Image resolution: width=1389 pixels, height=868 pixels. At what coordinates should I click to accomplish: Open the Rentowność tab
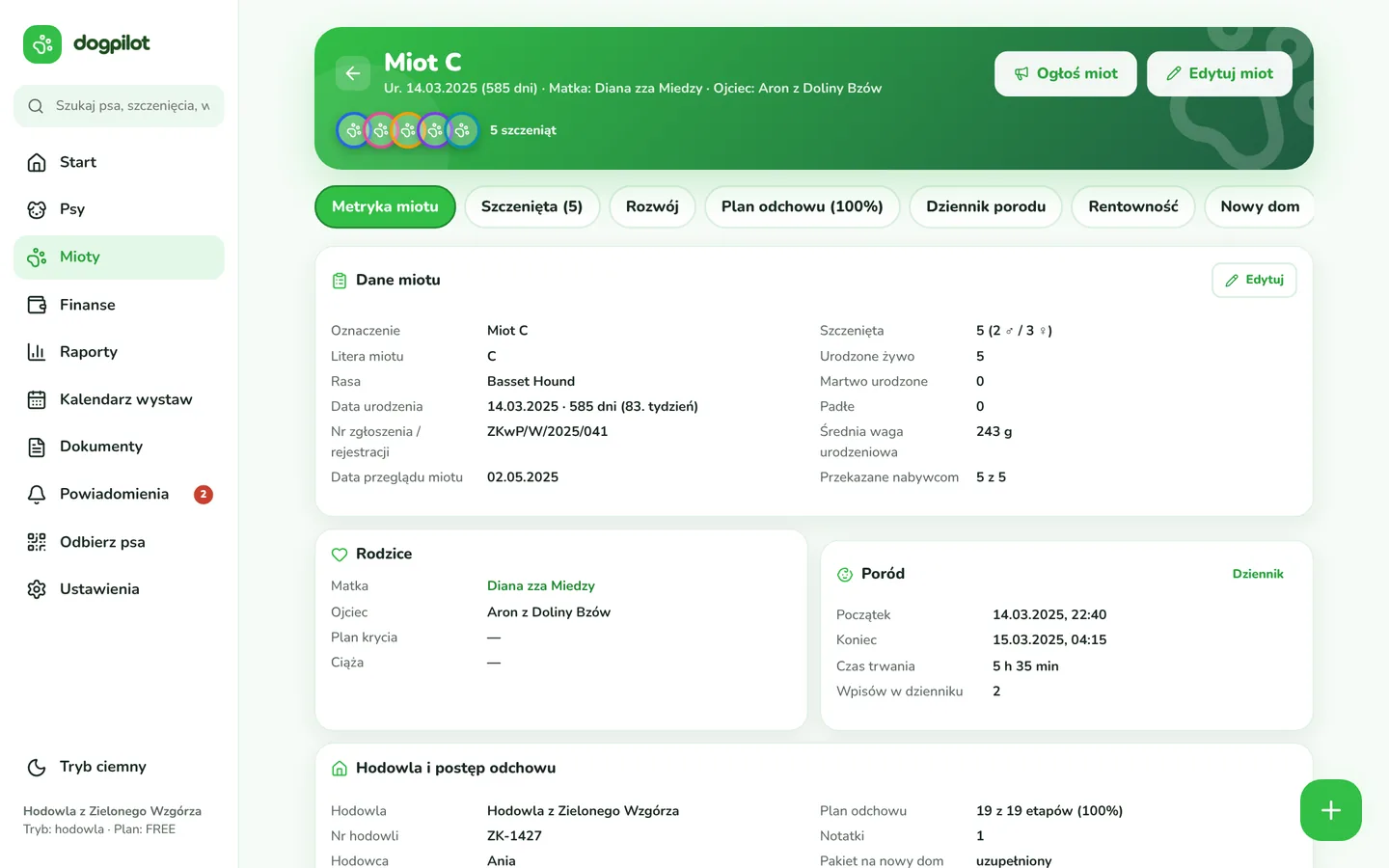pyautogui.click(x=1133, y=206)
